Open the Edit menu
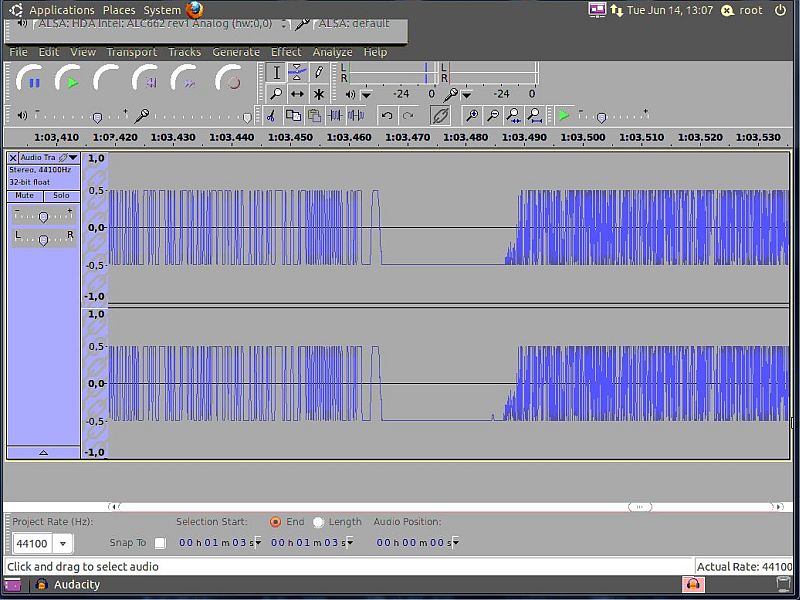 [x=49, y=52]
